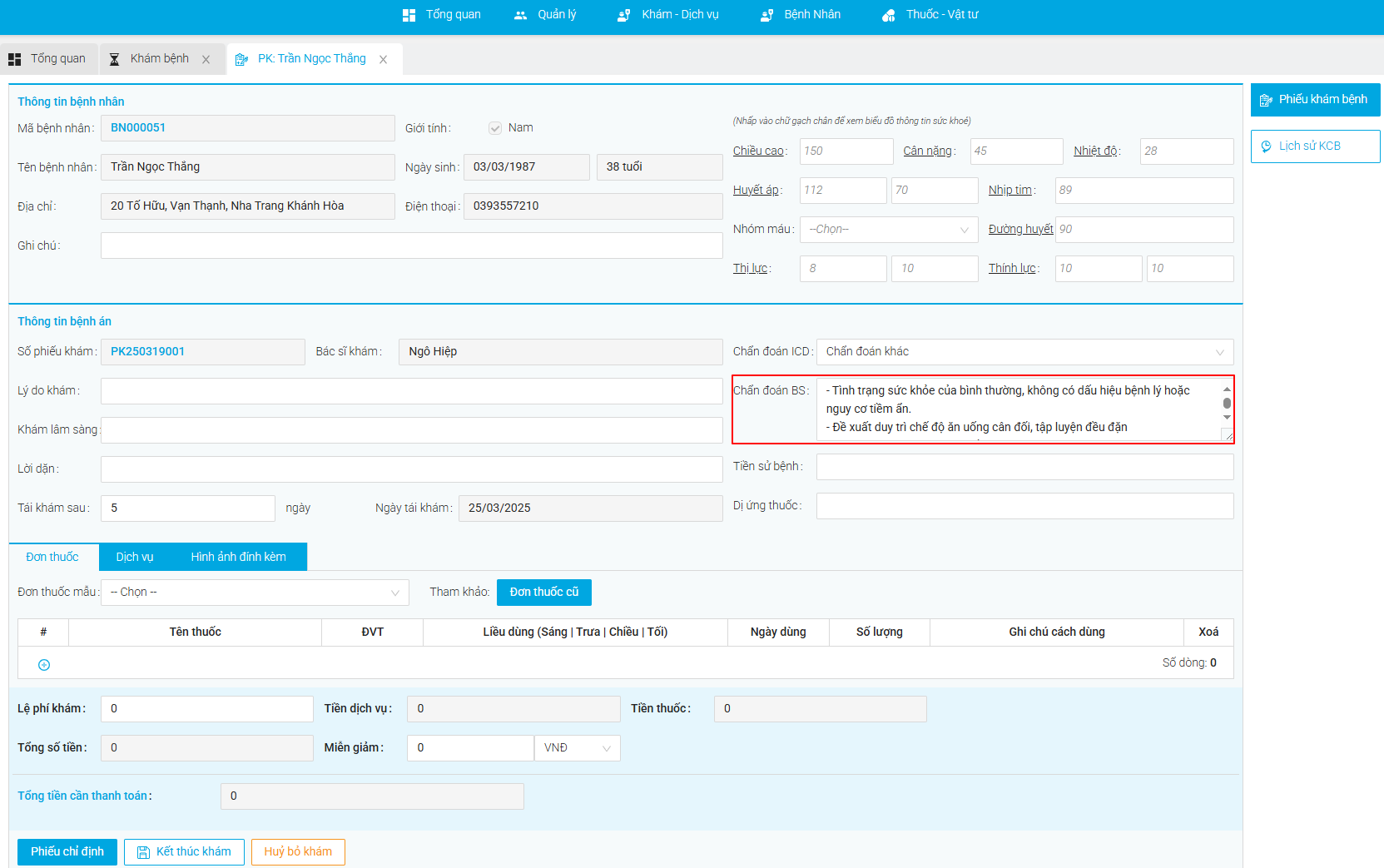Click the Tiền sử bệnh input field
1384x868 pixels.
[x=1024, y=467]
